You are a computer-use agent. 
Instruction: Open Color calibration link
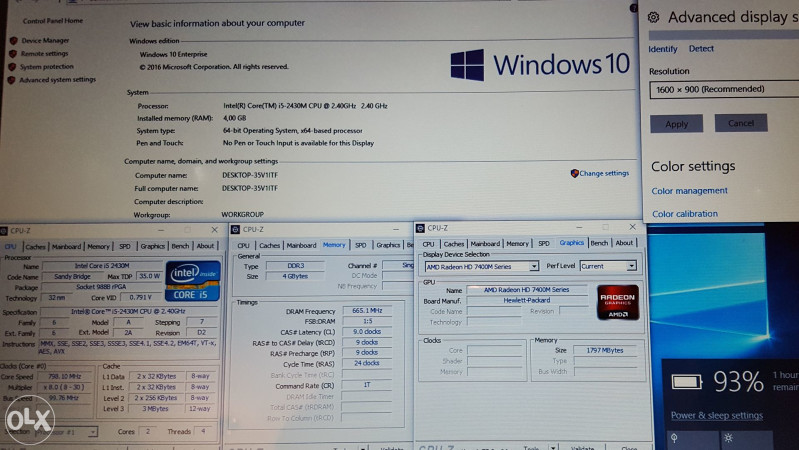pyautogui.click(x=685, y=214)
